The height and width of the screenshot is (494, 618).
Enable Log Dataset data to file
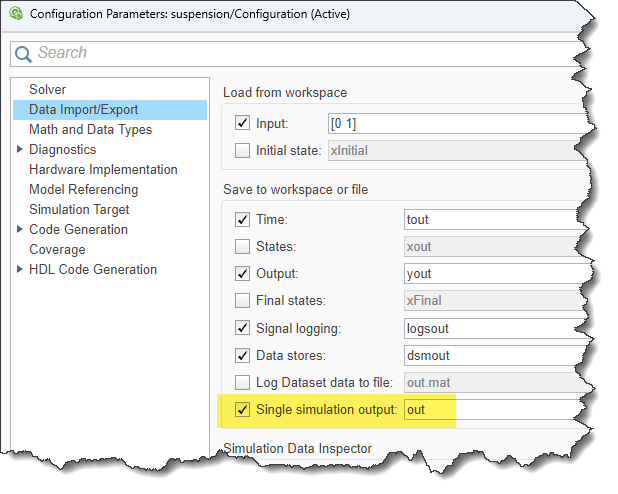(x=242, y=381)
